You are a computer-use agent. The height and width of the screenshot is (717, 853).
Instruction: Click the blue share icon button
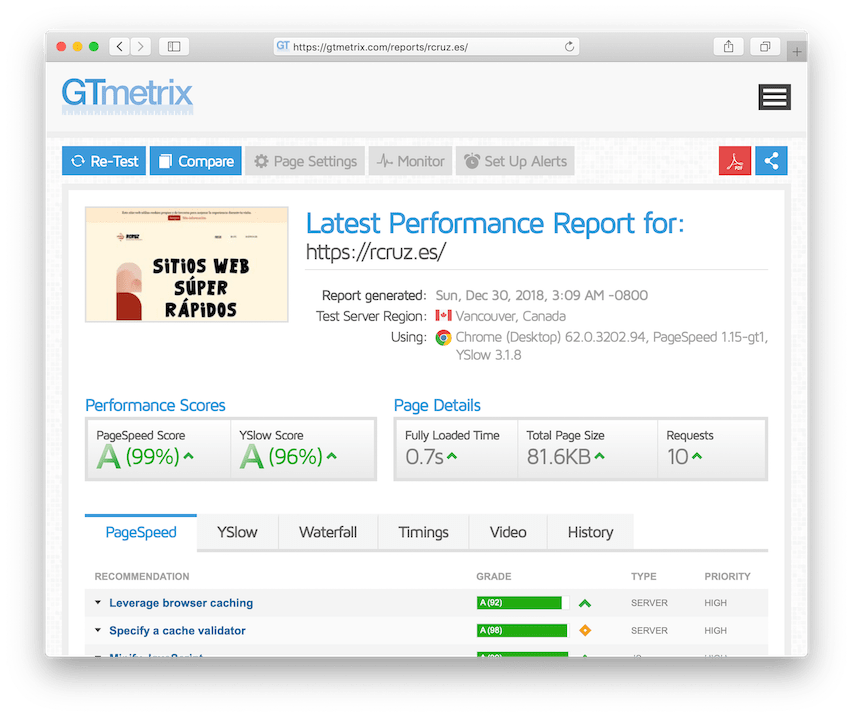(771, 160)
